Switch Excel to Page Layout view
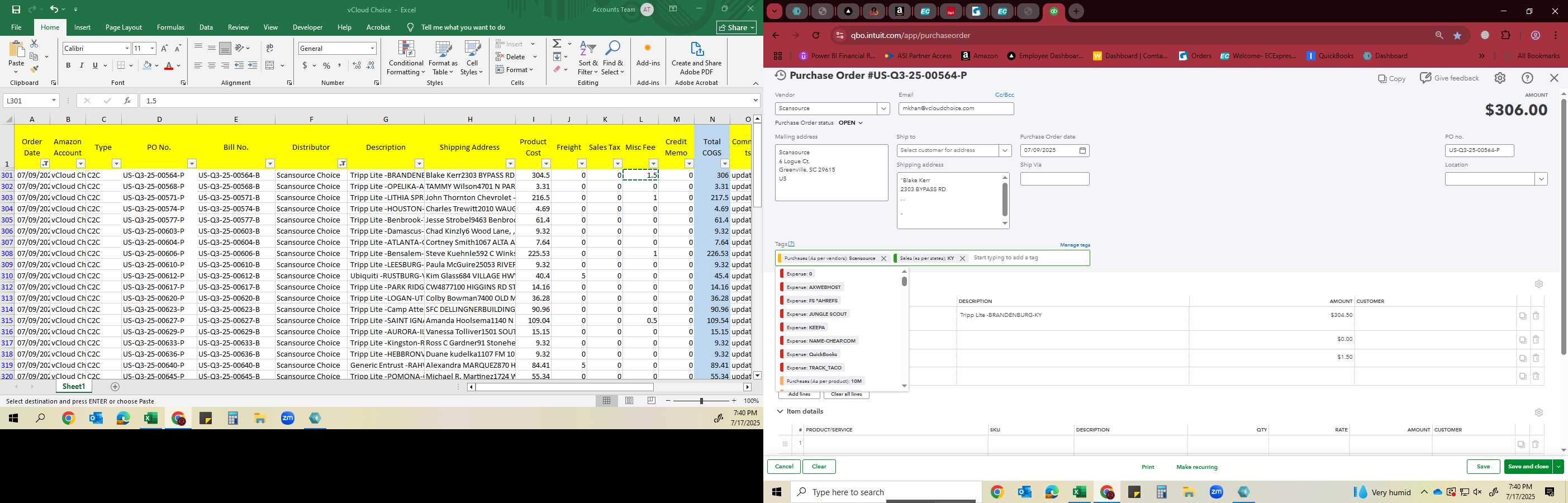This screenshot has height=503, width=1568. point(629,401)
